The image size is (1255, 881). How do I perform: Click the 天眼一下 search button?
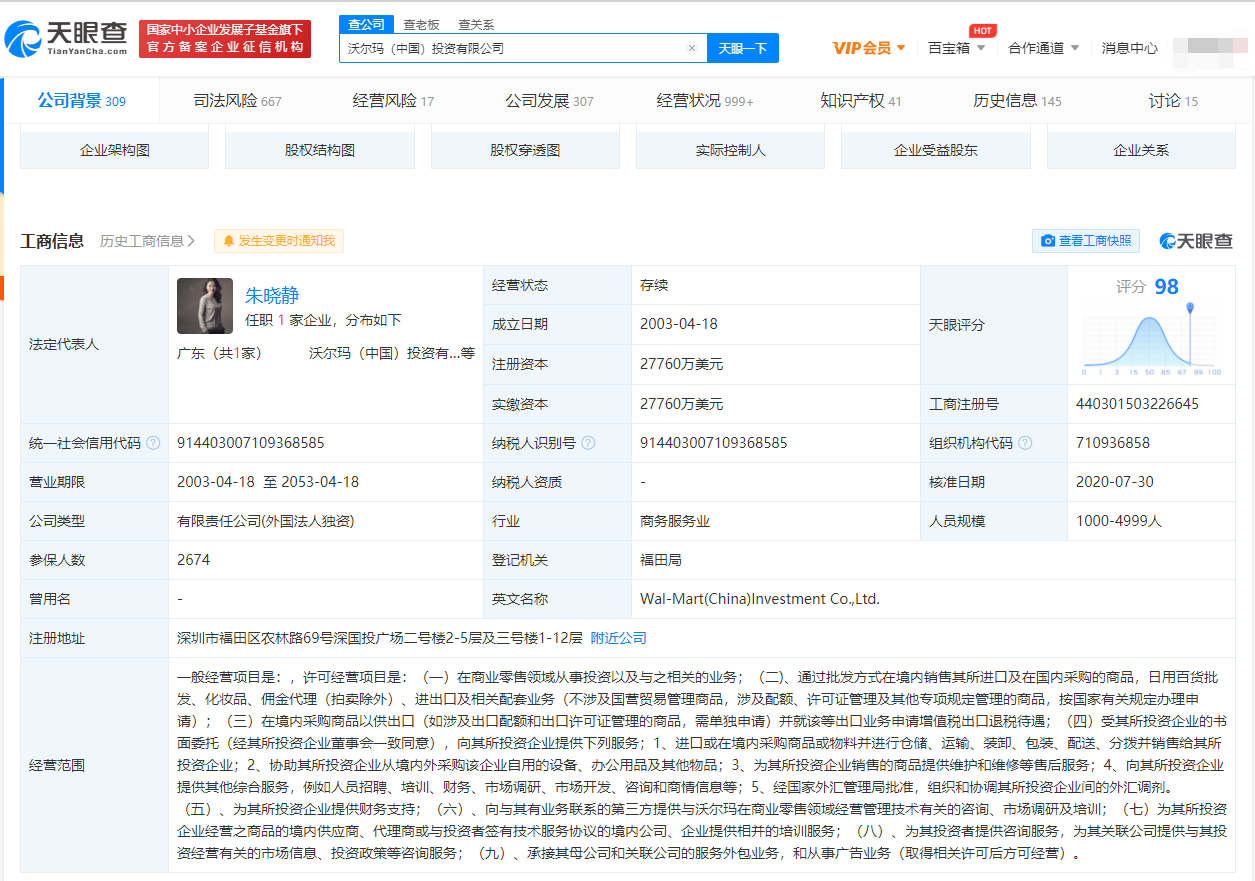pos(743,48)
